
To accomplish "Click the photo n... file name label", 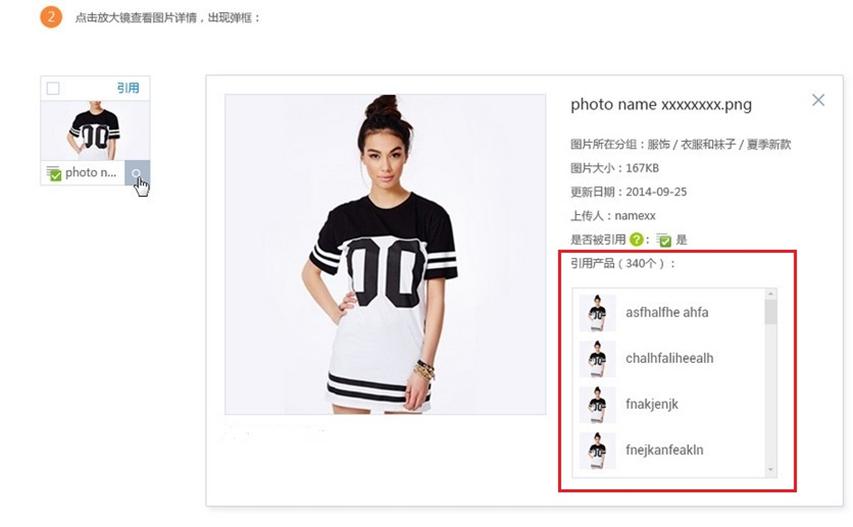I will click(91, 173).
